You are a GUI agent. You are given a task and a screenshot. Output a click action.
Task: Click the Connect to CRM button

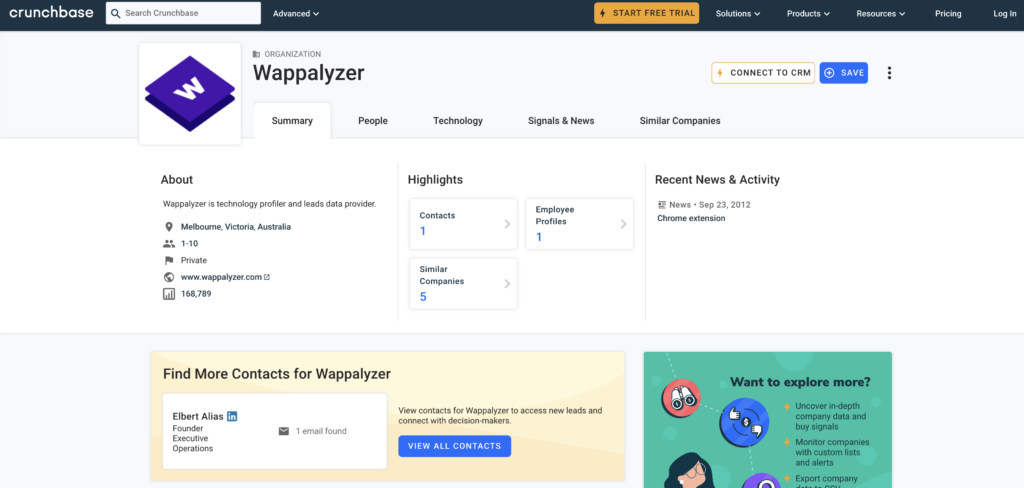coord(763,73)
